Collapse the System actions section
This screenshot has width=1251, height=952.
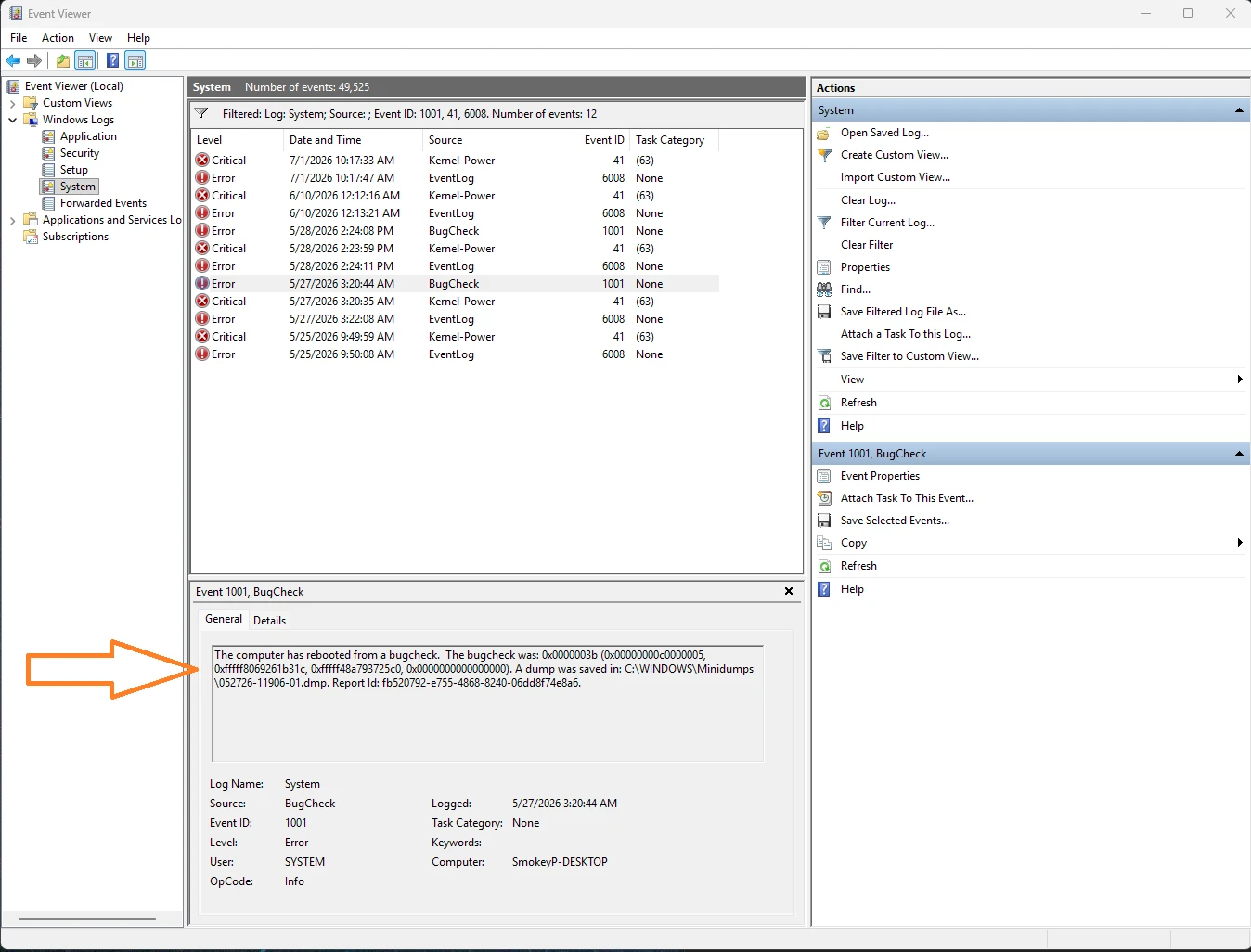(x=1239, y=110)
